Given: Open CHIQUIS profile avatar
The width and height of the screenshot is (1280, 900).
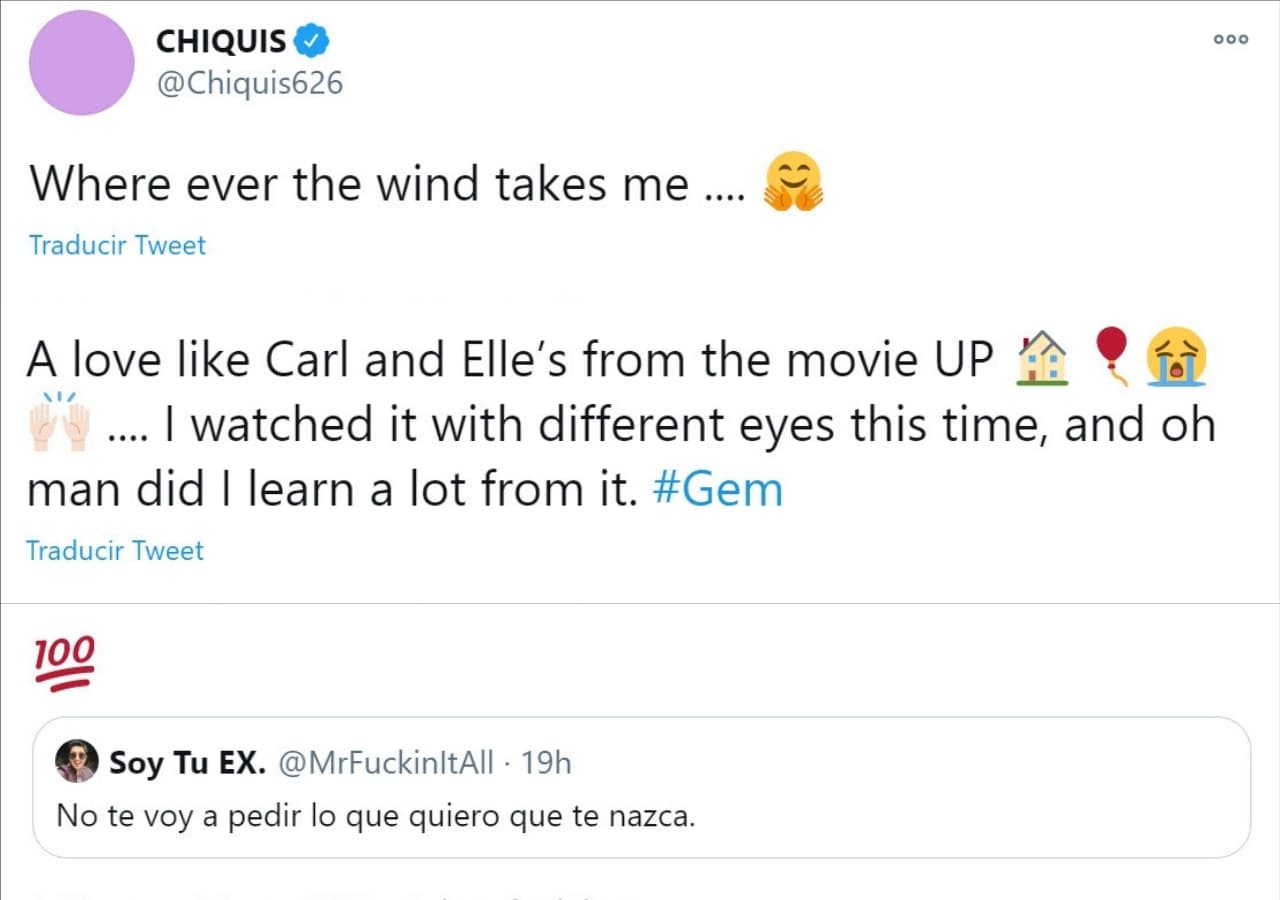Looking at the screenshot, I should [81, 62].
